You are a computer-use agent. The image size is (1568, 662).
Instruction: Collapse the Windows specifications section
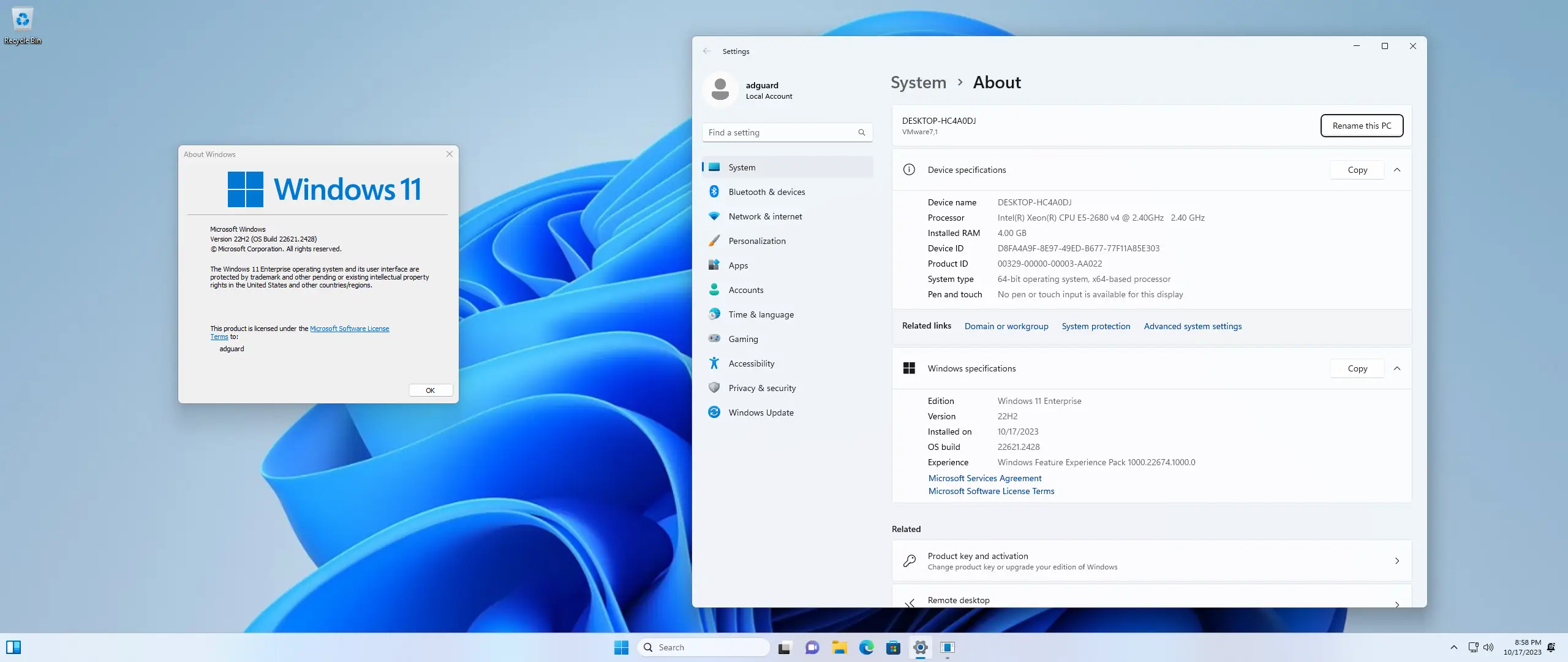point(1398,368)
